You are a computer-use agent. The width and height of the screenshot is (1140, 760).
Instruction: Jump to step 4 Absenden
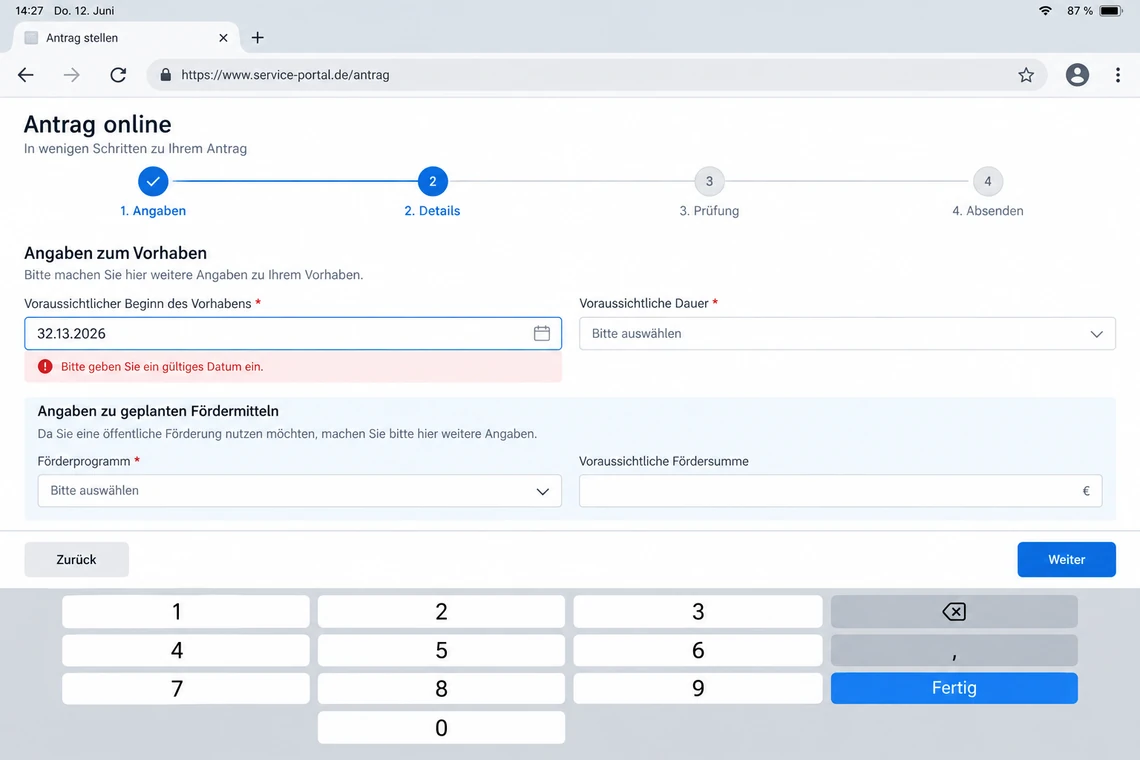pyautogui.click(x=987, y=181)
